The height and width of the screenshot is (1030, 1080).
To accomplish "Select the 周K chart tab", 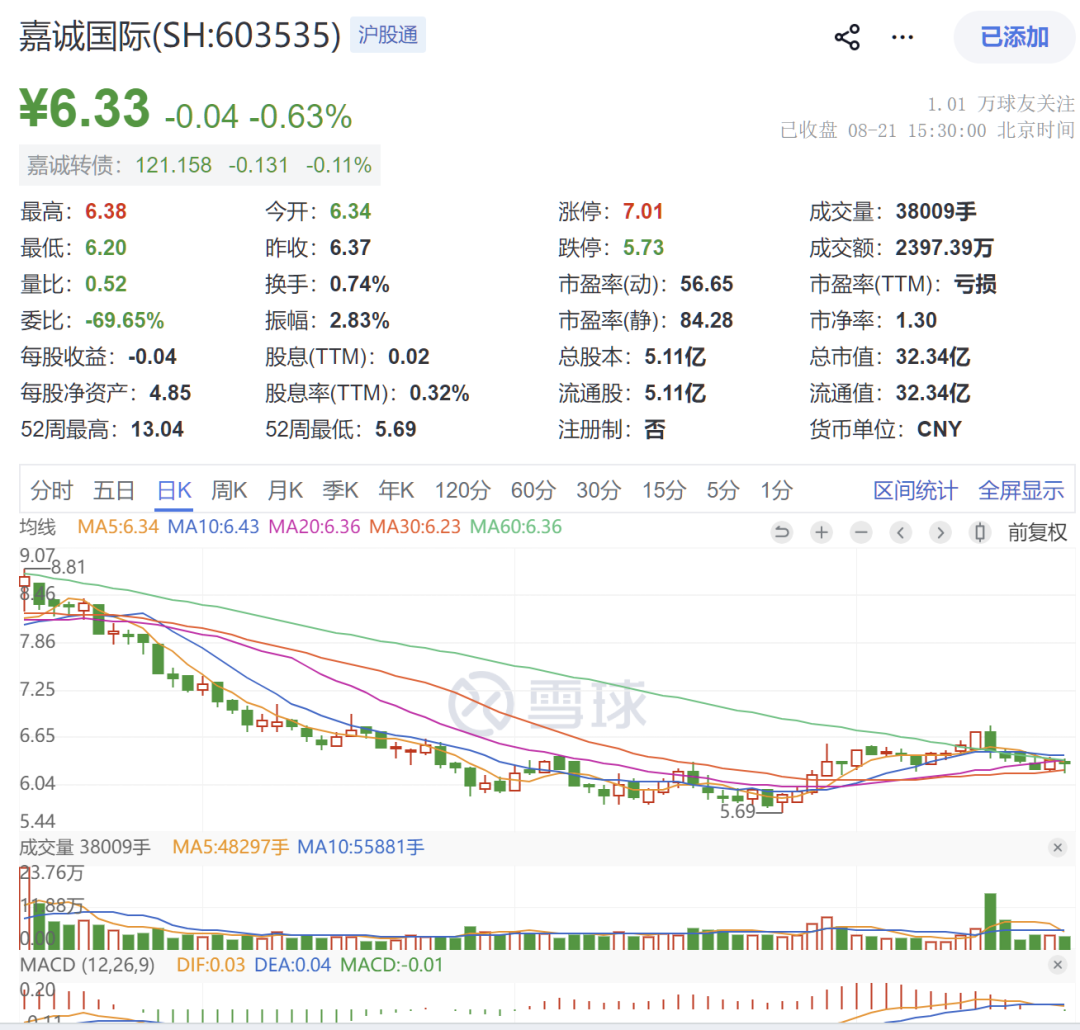I will coord(229,491).
